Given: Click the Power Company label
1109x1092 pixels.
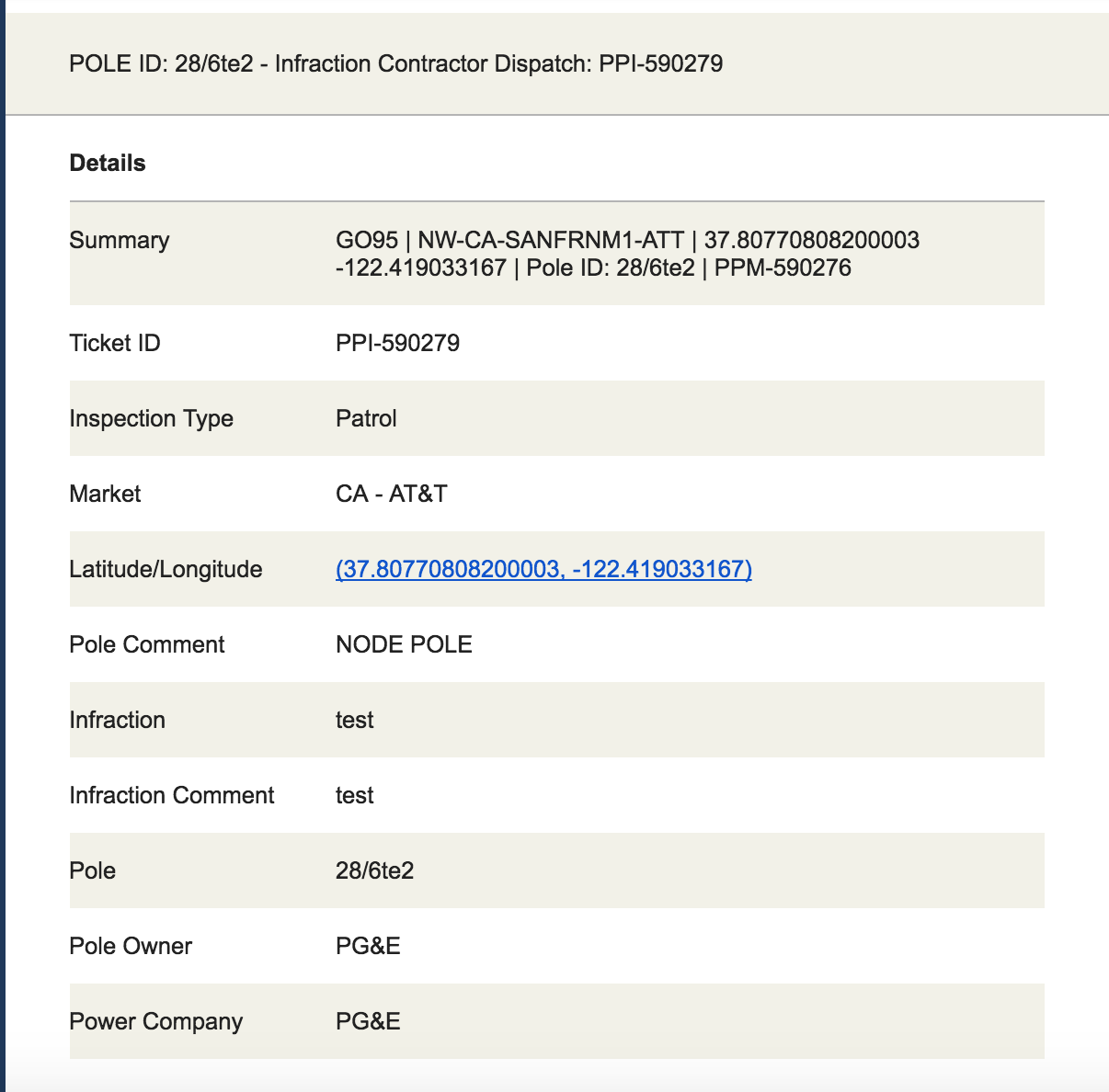Looking at the screenshot, I should click(x=156, y=1022).
